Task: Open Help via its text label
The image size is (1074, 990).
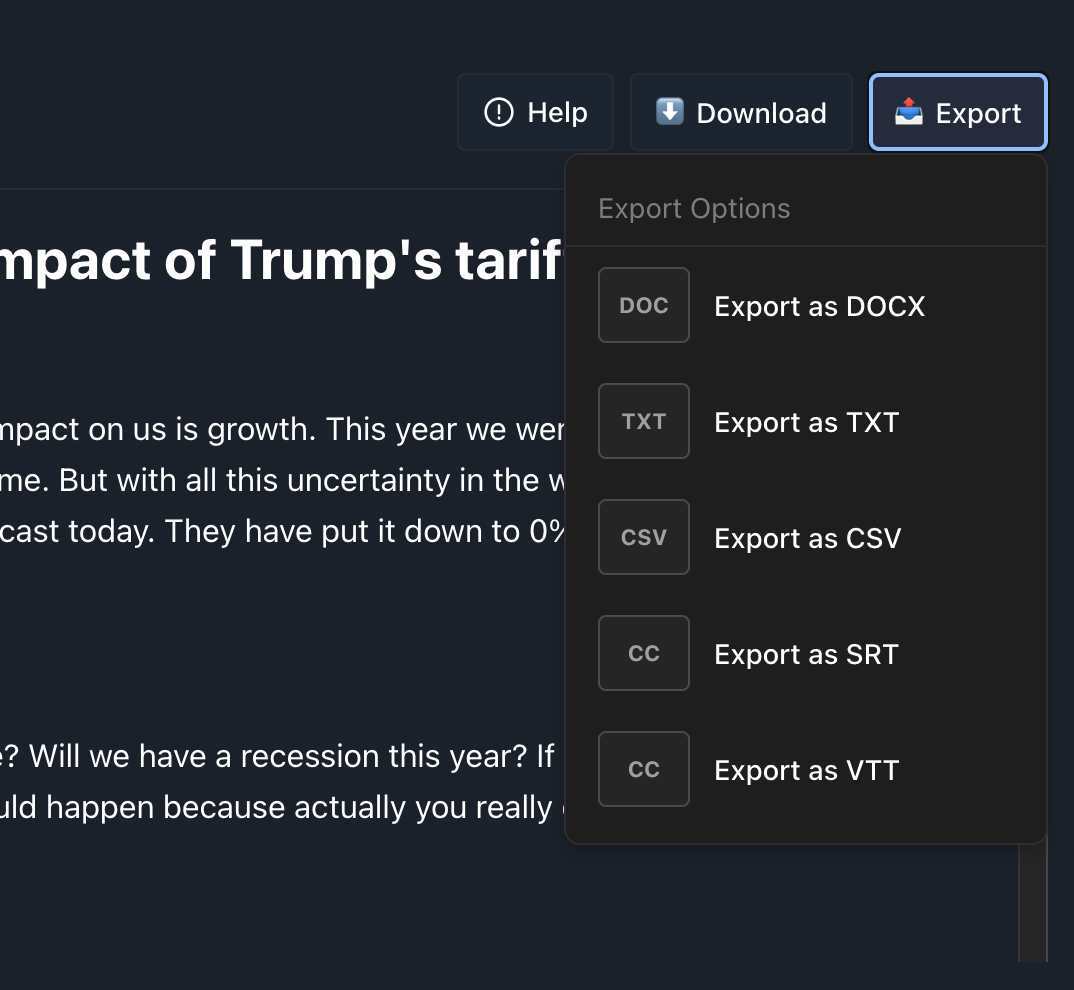Action: [557, 113]
